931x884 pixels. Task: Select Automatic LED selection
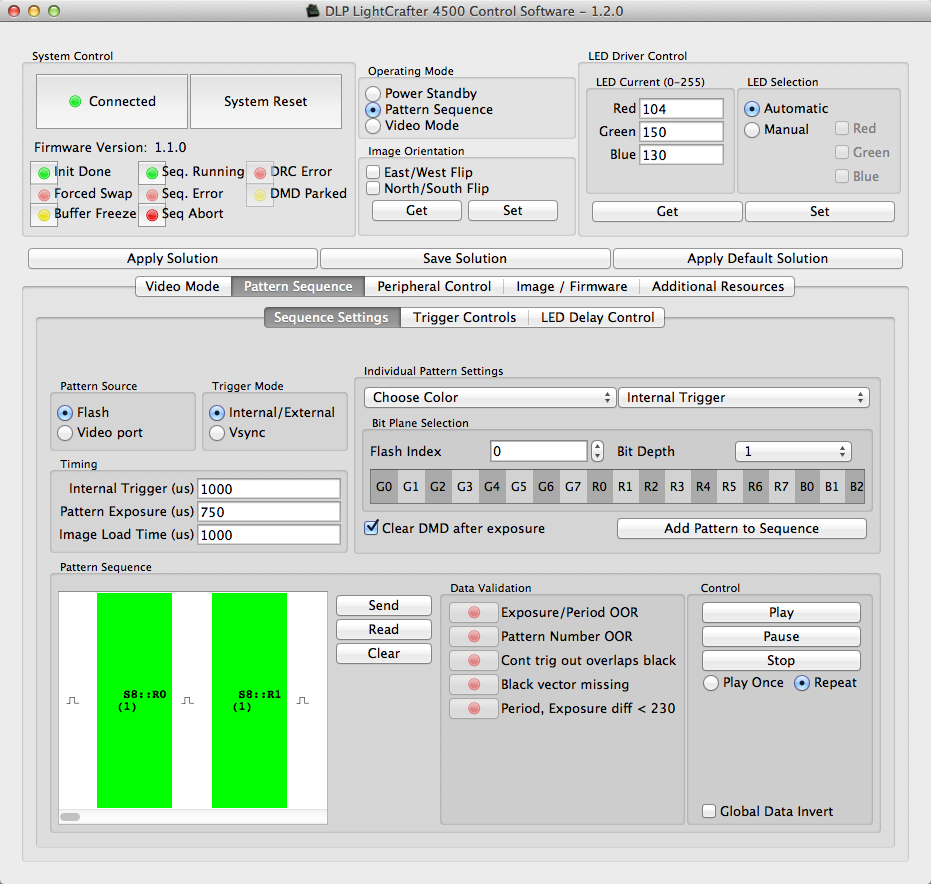click(752, 109)
